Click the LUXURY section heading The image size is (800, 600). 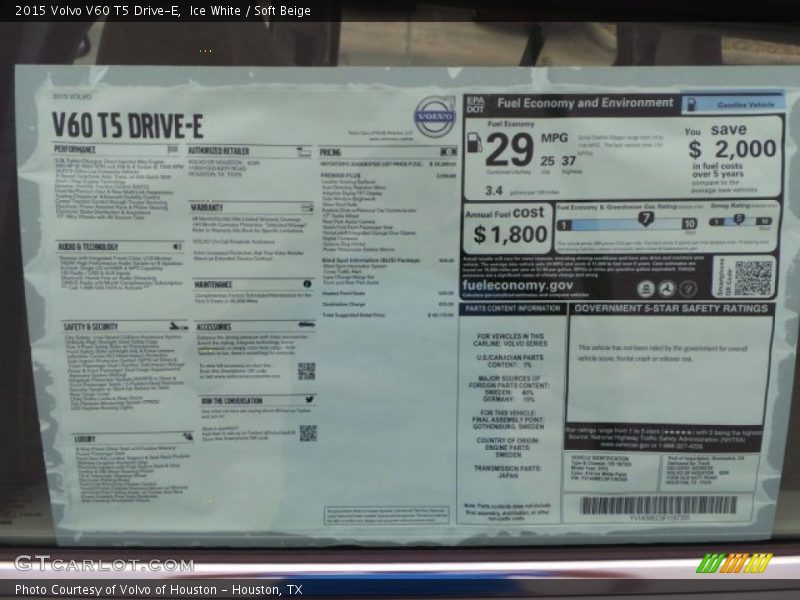click(85, 439)
